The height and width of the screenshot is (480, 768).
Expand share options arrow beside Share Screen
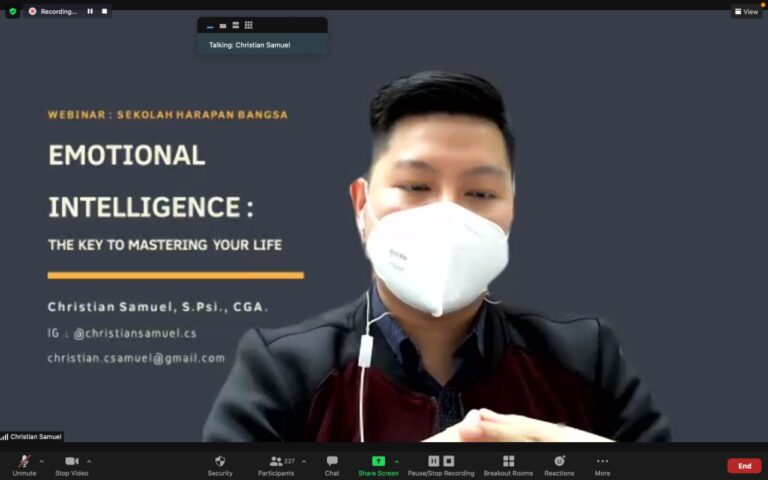click(x=396, y=461)
